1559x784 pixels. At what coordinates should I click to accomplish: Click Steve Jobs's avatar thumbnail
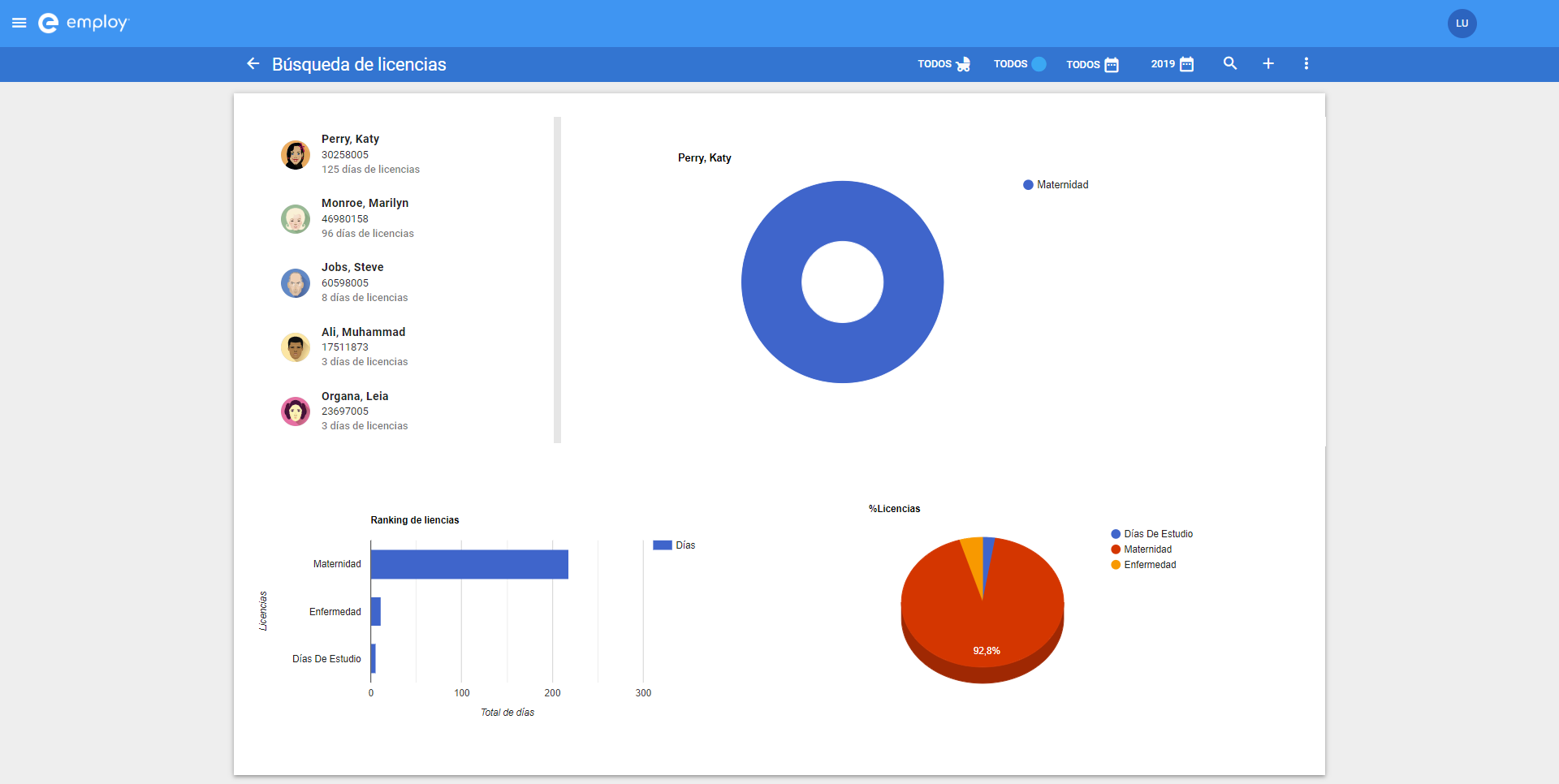(296, 283)
